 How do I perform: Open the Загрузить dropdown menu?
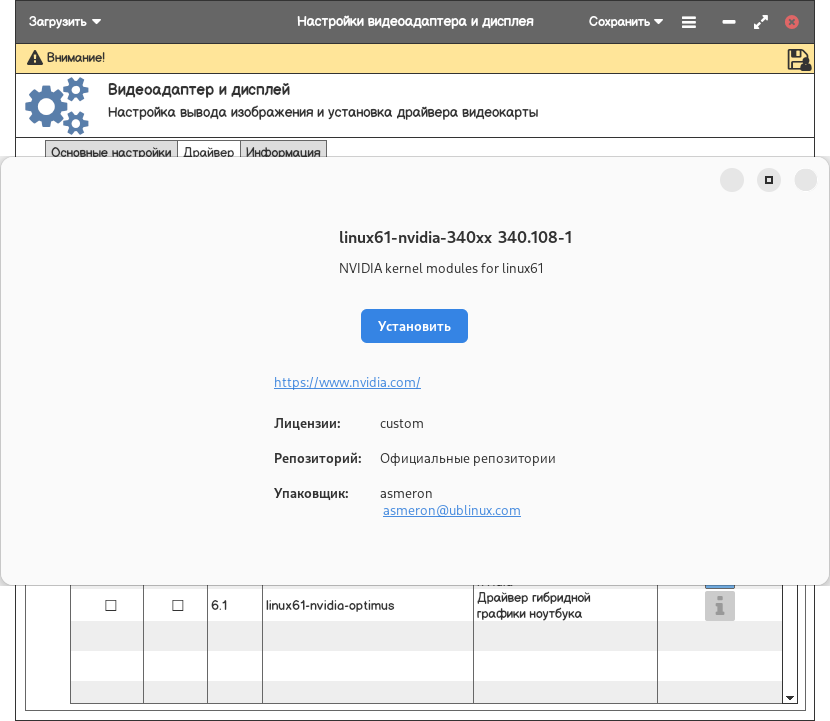tap(65, 22)
